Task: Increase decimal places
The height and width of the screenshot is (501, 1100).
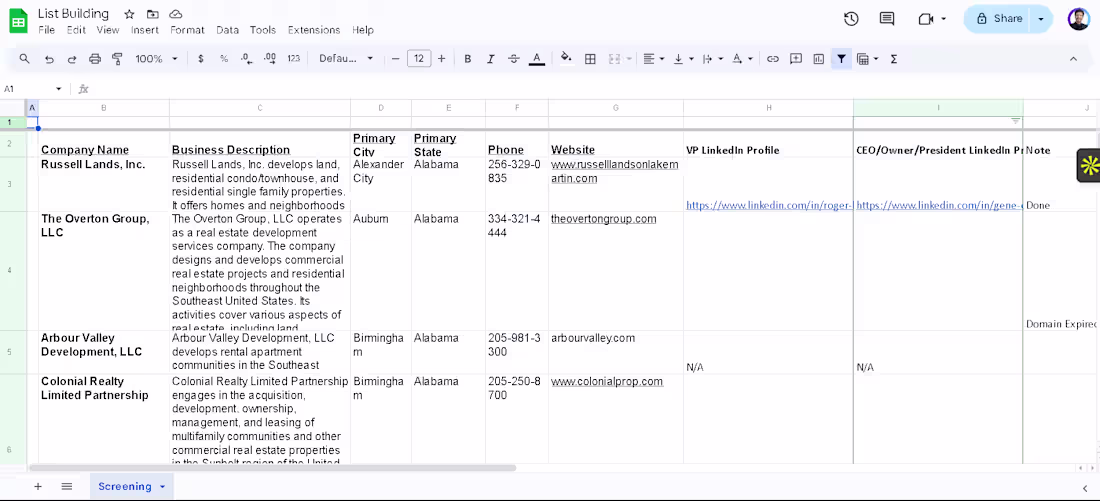Action: [x=269, y=59]
